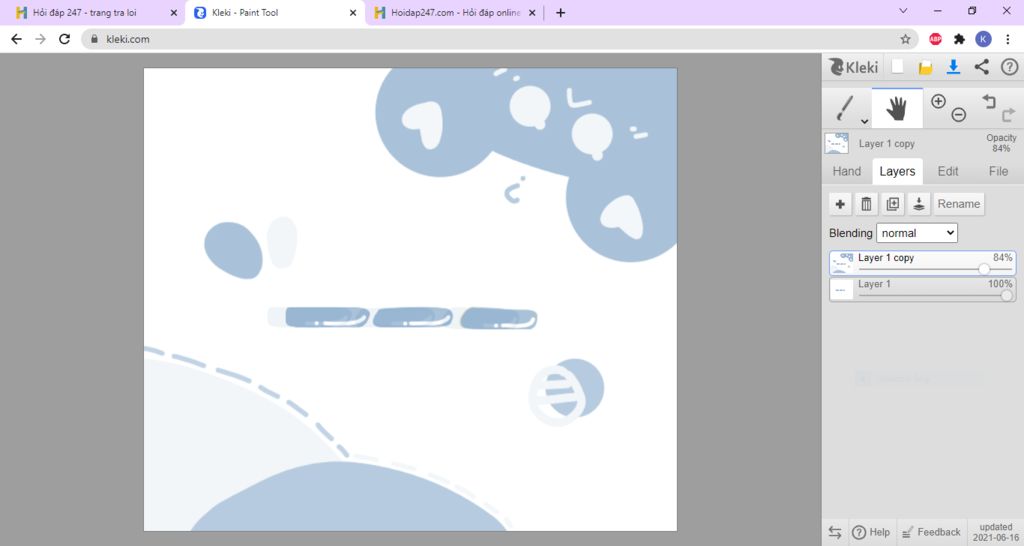Zoom out with the minus magnifier
This screenshot has height=546, width=1024.
pos(958,115)
